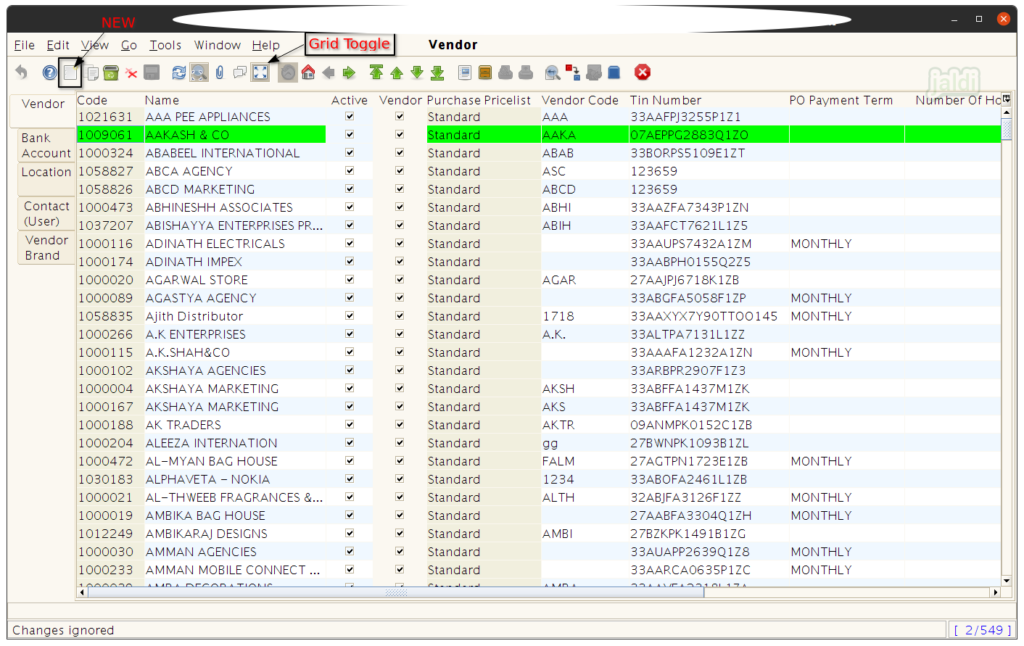This screenshot has height=646, width=1024.
Task: Click the Home toolbar icon
Action: pos(308,73)
